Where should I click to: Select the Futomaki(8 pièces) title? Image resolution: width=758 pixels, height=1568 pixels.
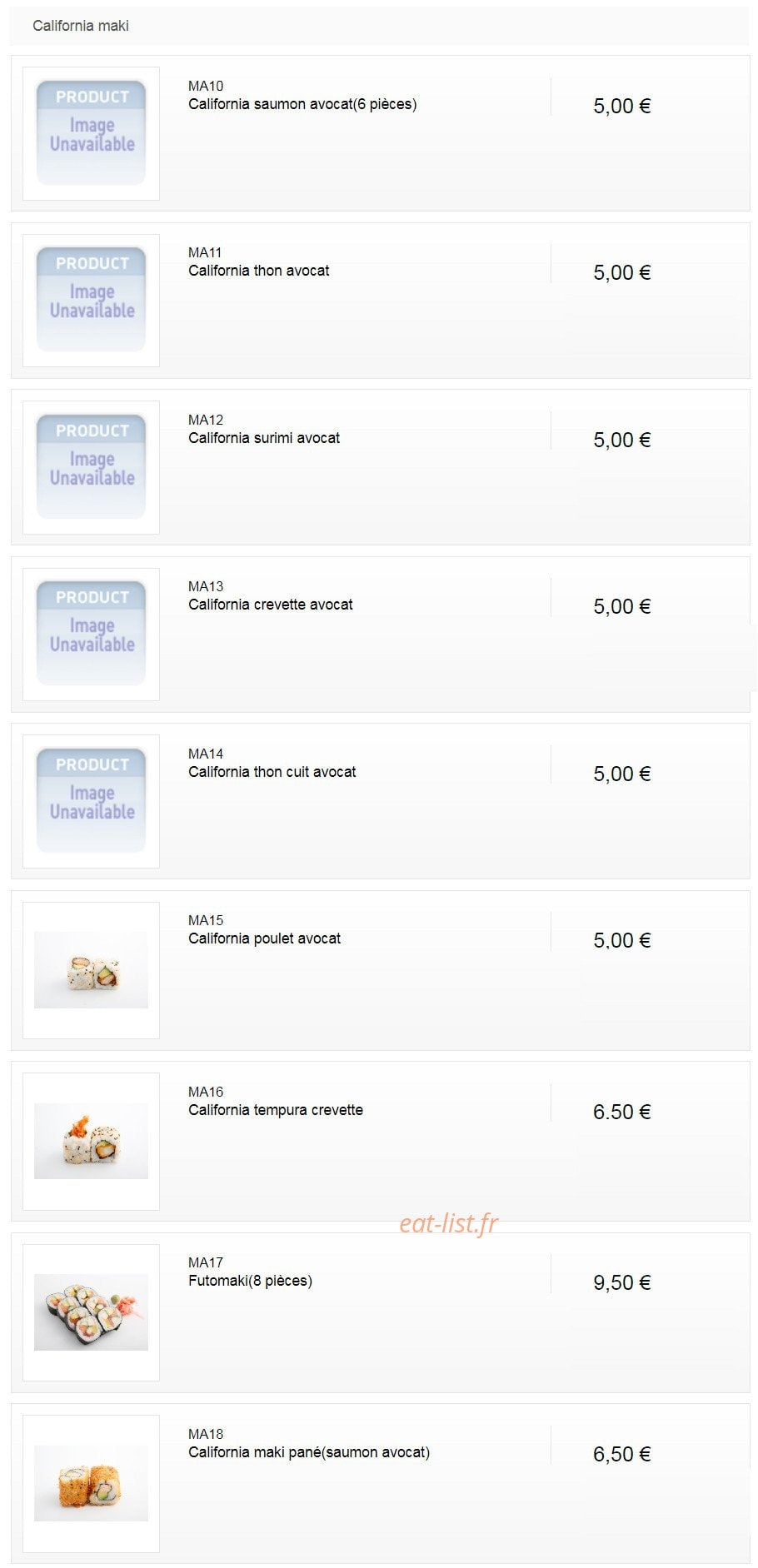coord(250,1281)
